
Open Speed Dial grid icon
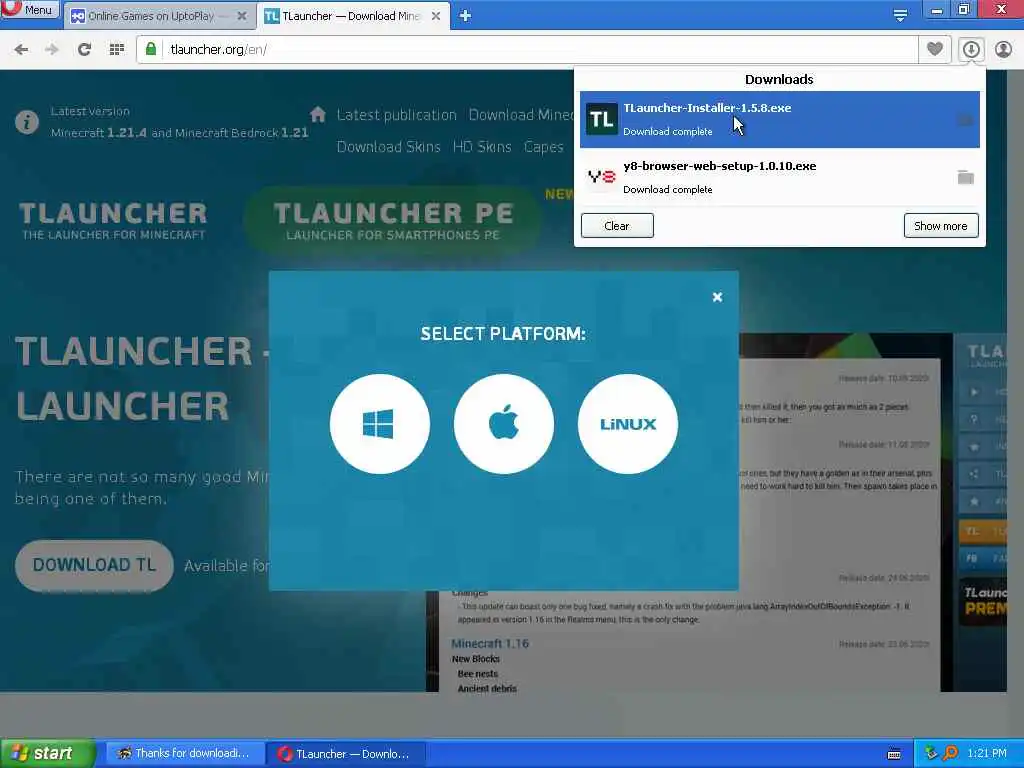click(117, 50)
